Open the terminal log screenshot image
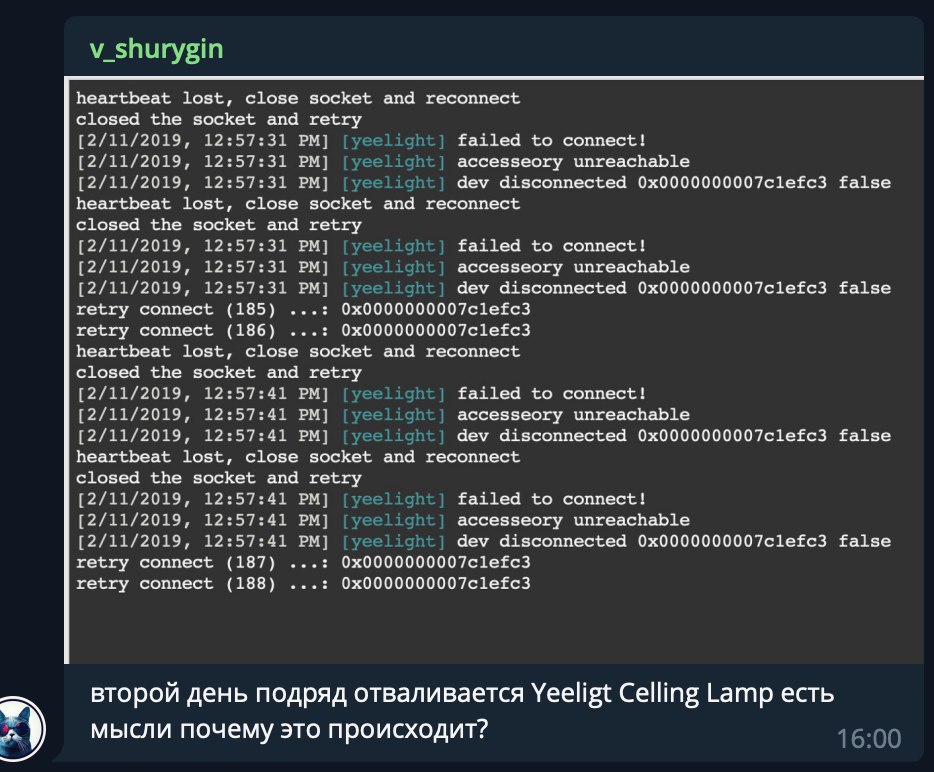This screenshot has width=934, height=772. (494, 370)
